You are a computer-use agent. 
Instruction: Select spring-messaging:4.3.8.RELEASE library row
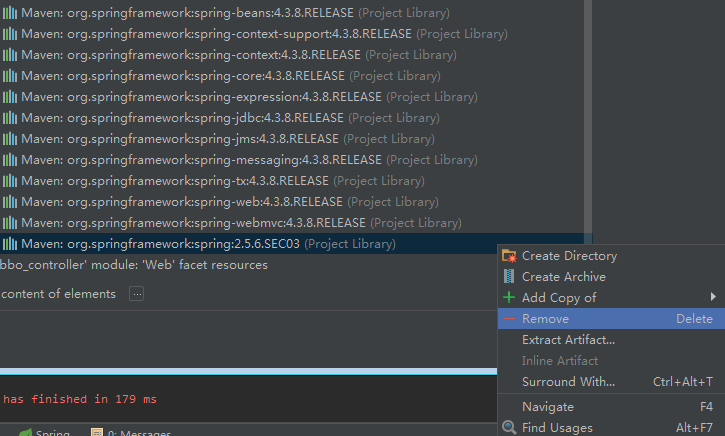click(292, 160)
